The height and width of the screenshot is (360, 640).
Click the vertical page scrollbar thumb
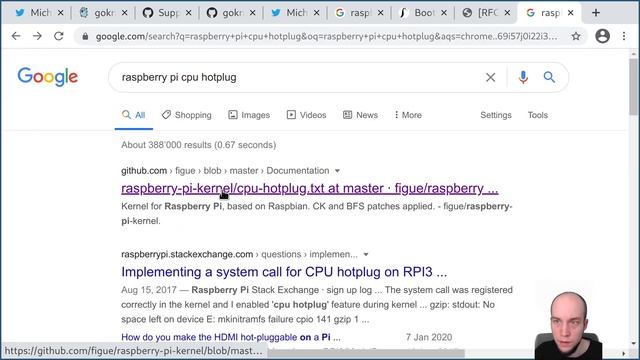tap(633, 87)
